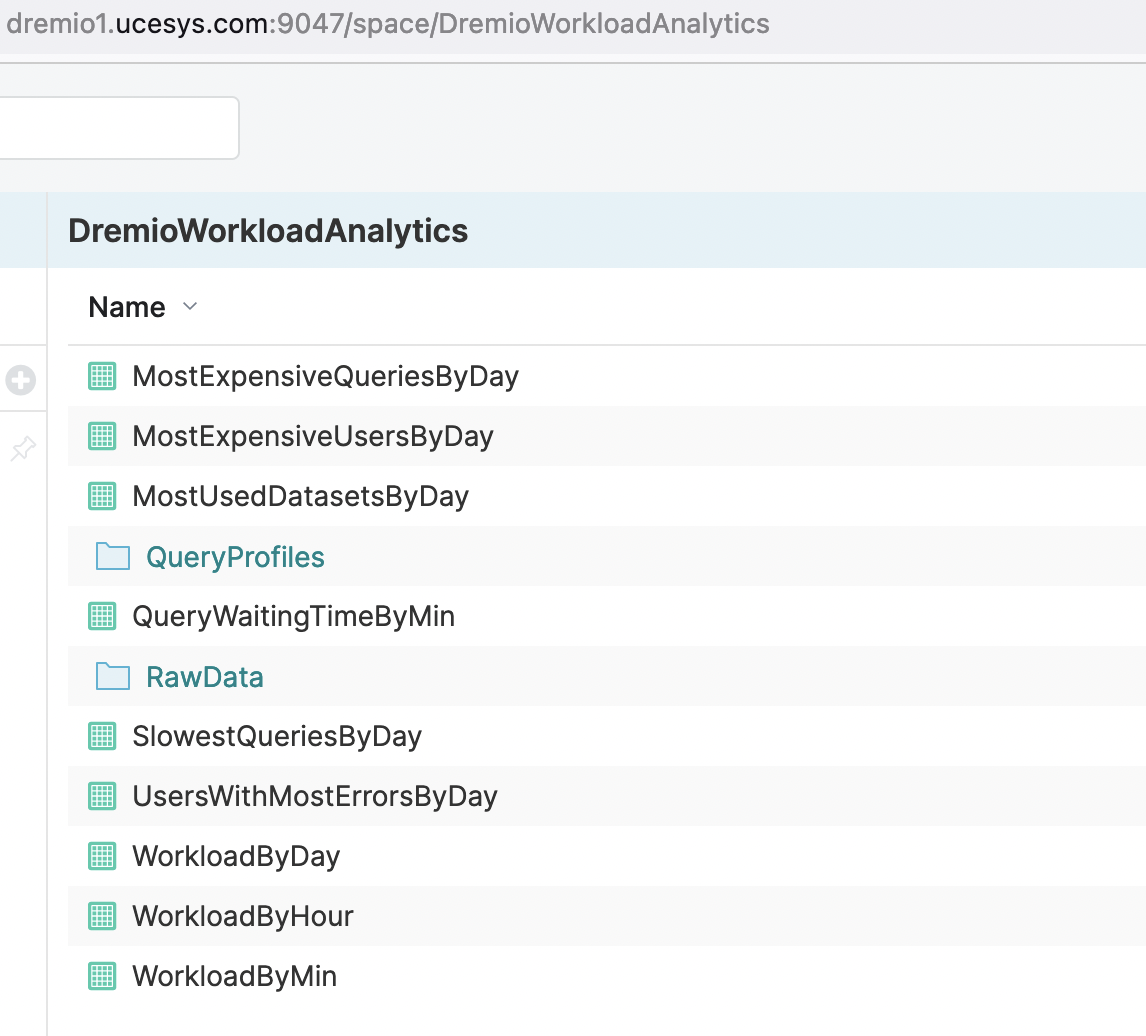Click the DremioWorkloadAnalytics space title
This screenshot has height=1036, width=1146.
[268, 231]
